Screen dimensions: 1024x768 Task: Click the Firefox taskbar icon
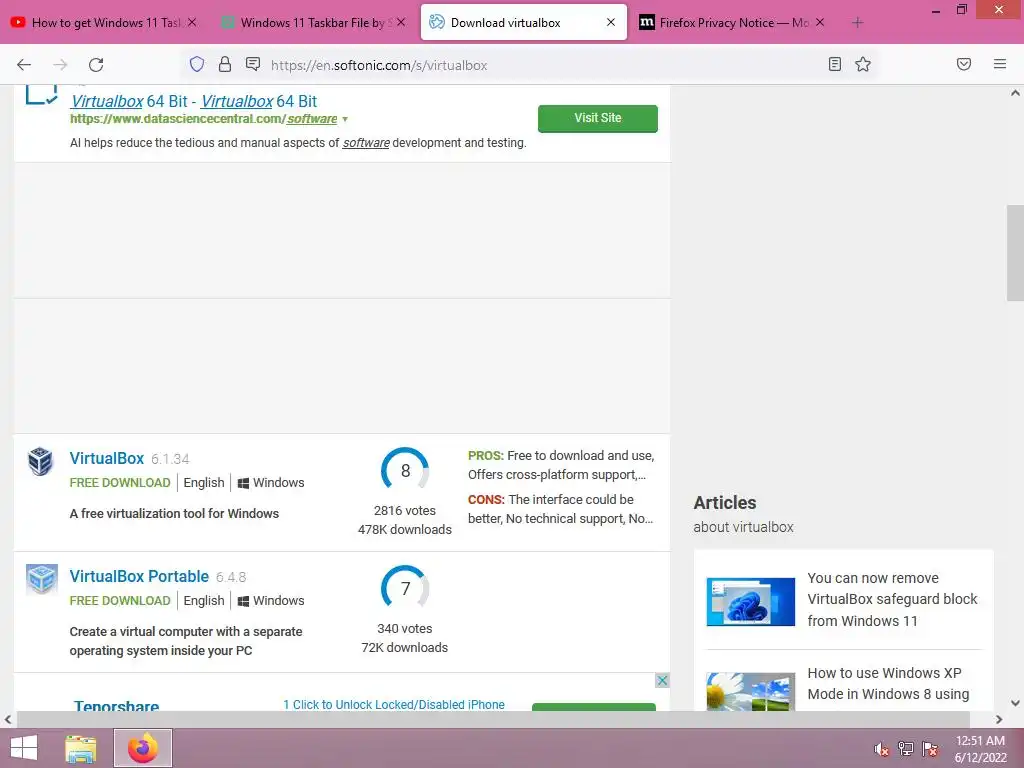143,748
